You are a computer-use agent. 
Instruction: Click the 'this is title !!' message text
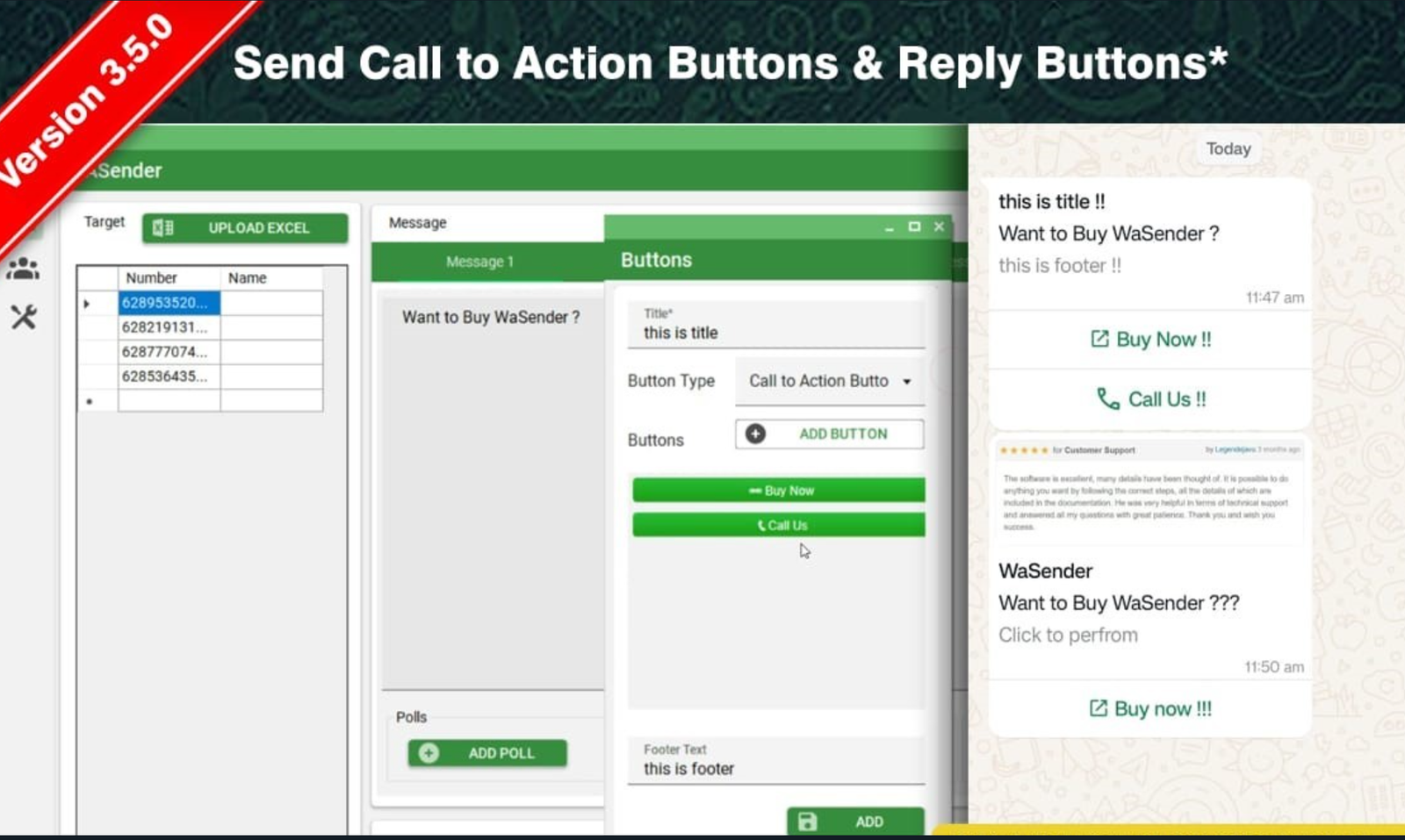coord(1052,202)
